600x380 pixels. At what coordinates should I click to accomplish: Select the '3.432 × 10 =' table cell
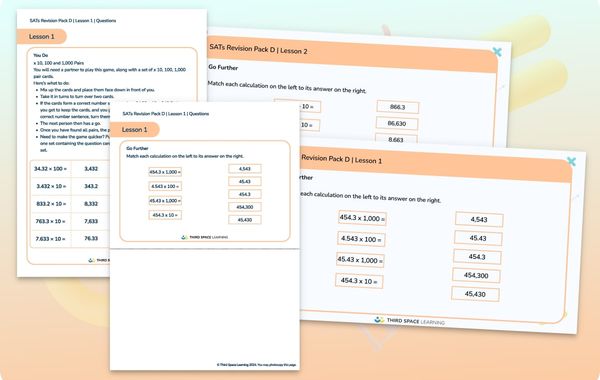(51, 186)
